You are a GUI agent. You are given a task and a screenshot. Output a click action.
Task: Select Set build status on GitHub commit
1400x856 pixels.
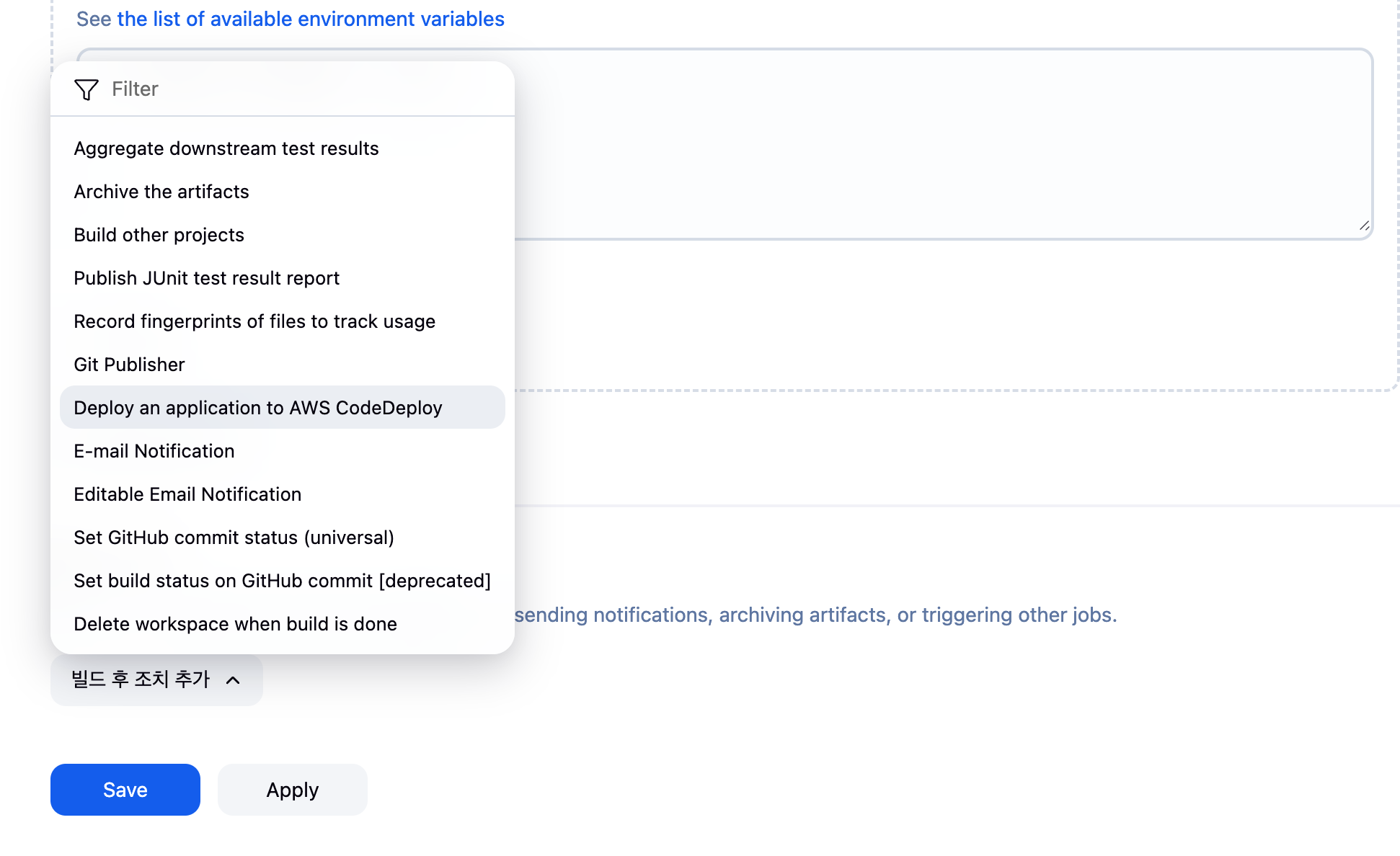(282, 581)
